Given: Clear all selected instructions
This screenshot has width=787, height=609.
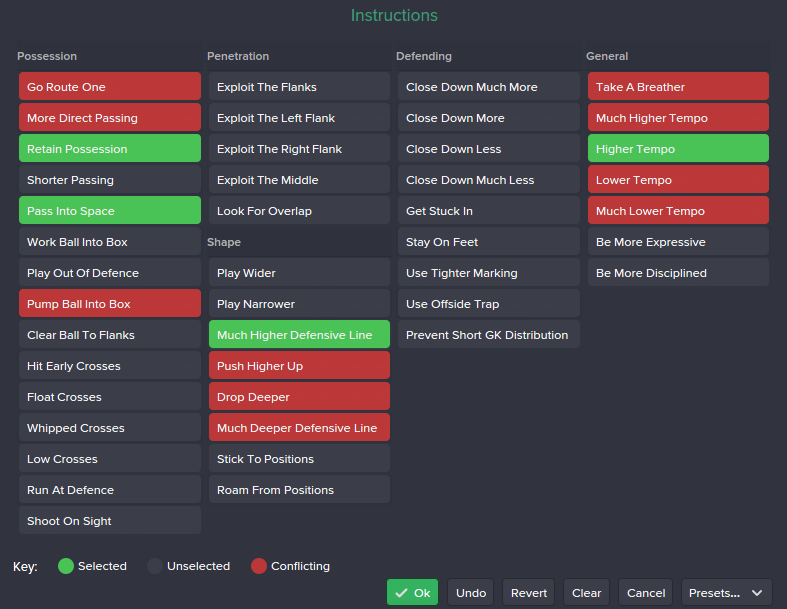Looking at the screenshot, I should pos(586,592).
